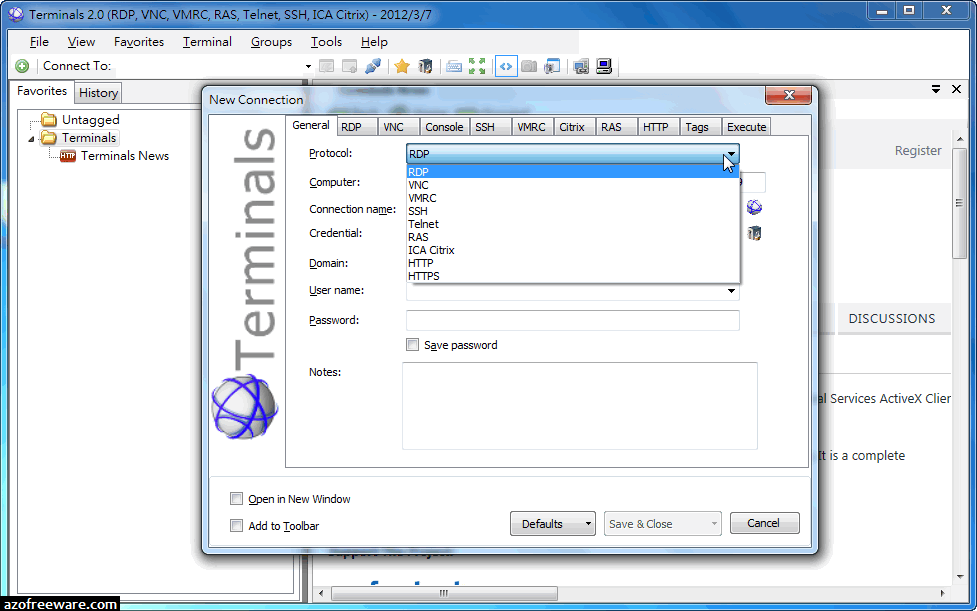Click the second grayed window toolbar icon
Screen dimensions: 977x611
[350, 66]
